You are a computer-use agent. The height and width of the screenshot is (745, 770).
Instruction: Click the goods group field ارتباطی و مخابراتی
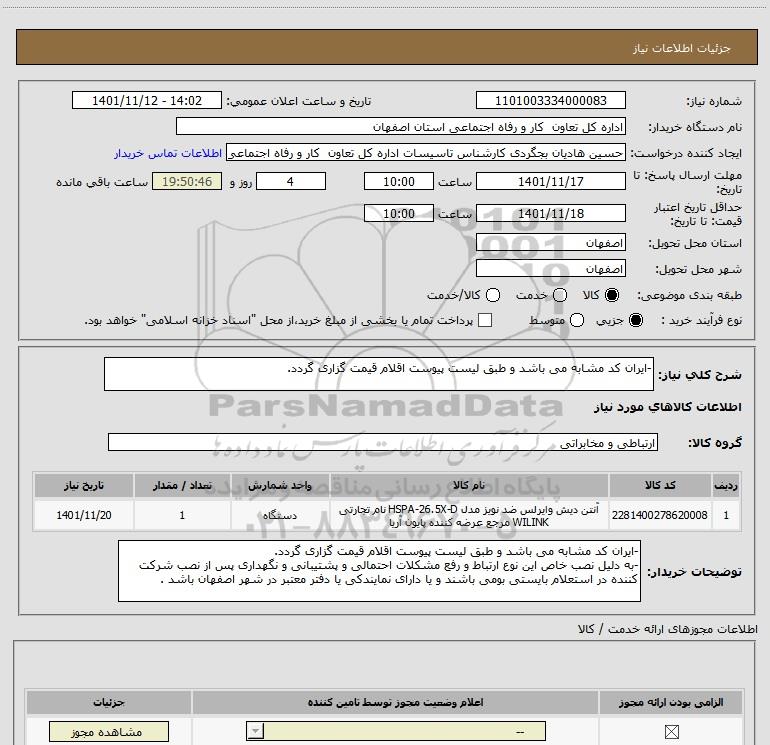[x=383, y=443]
